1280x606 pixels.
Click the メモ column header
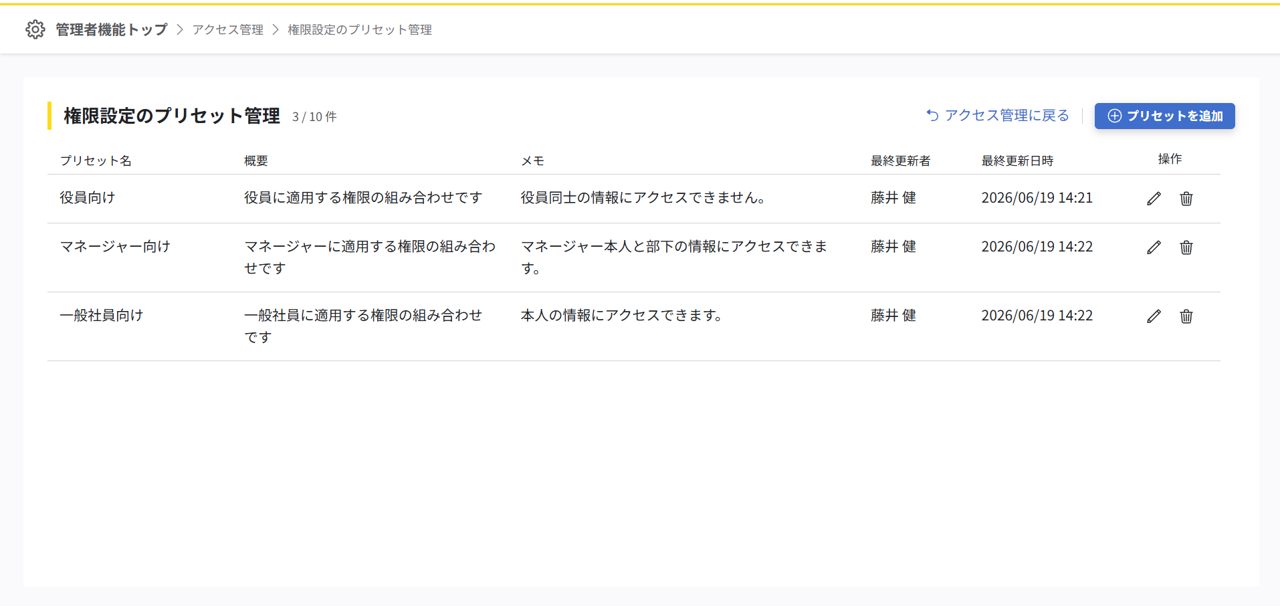[x=532, y=160]
